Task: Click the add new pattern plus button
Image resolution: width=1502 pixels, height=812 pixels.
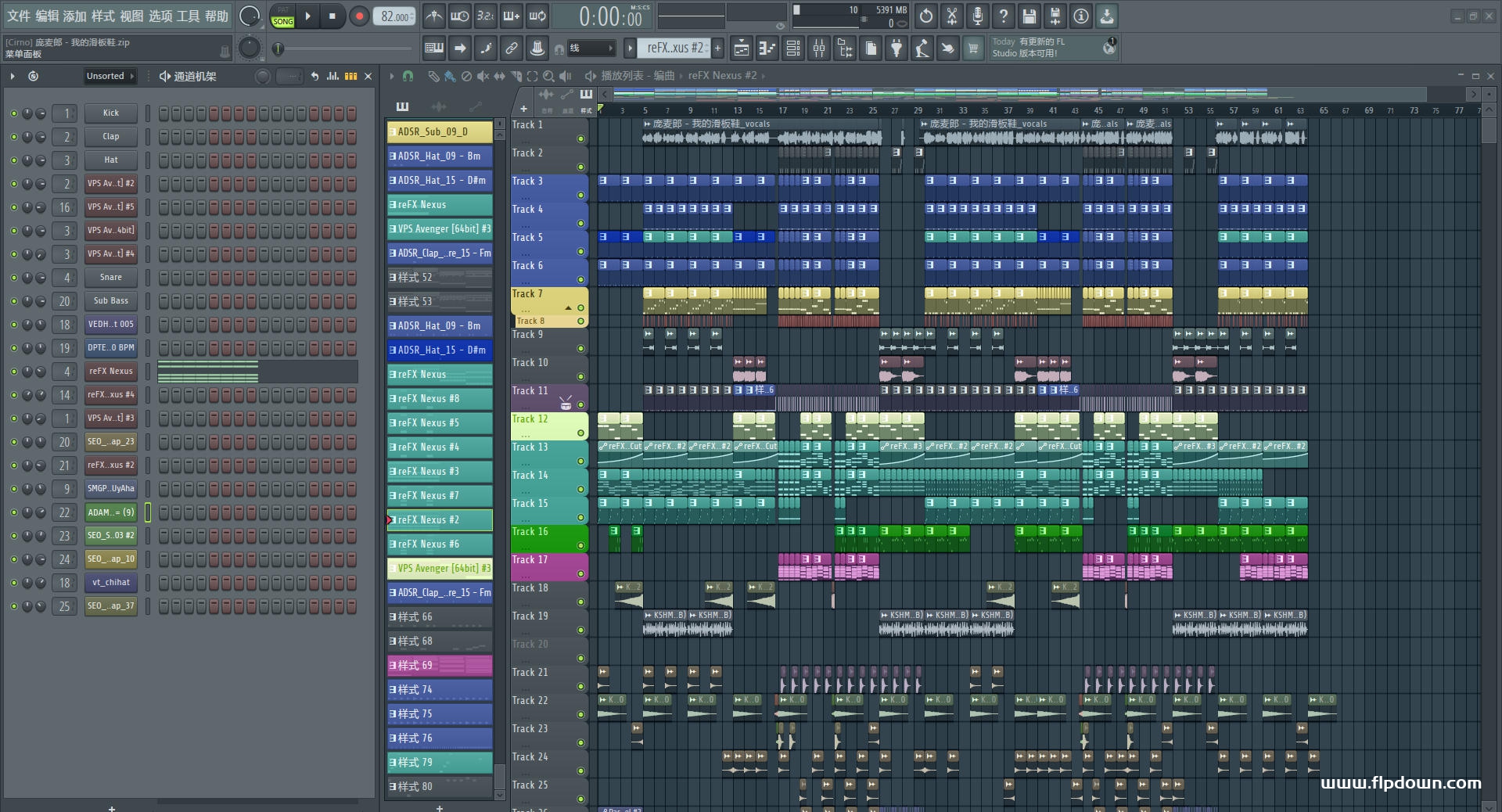Action: (717, 49)
